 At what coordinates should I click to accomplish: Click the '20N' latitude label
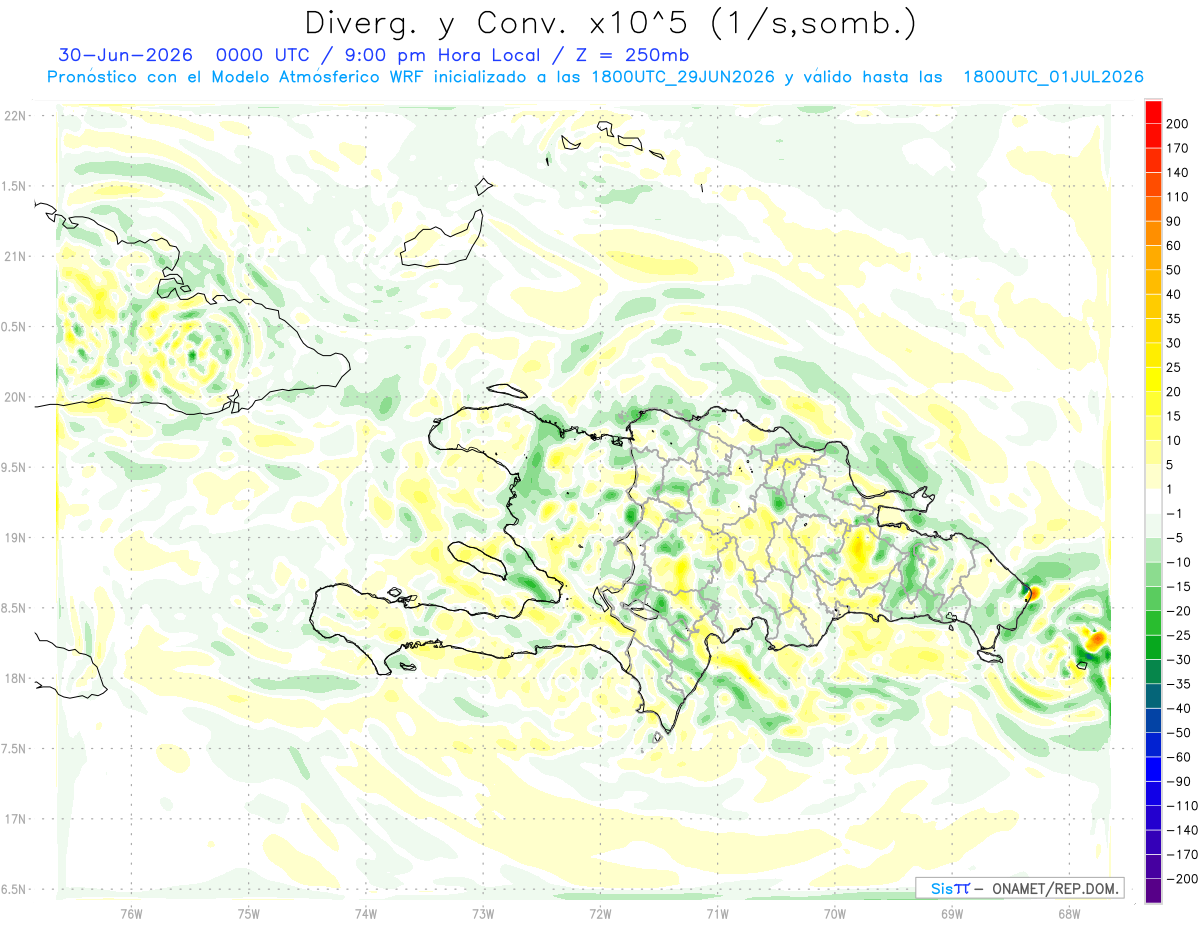point(14,397)
